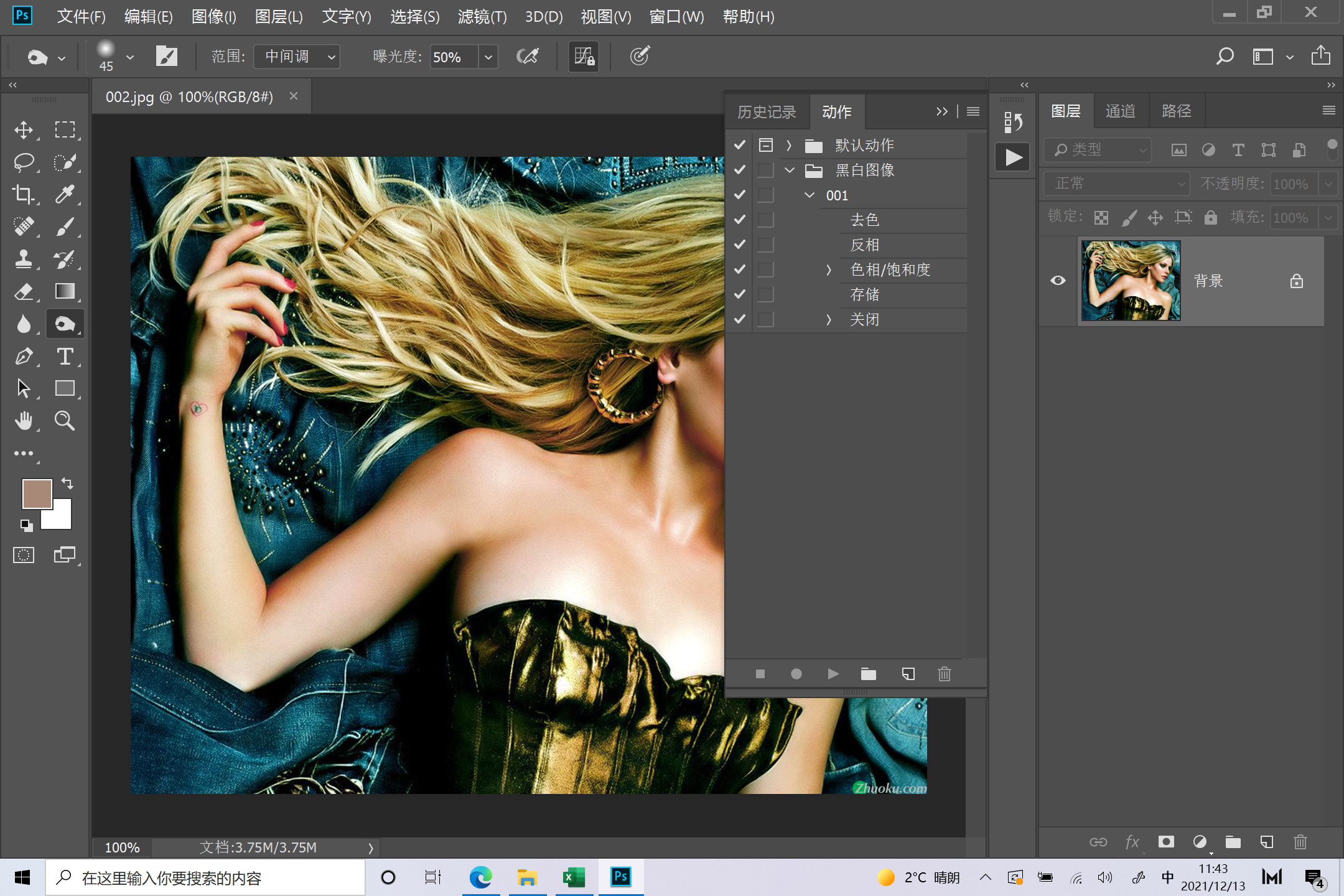
Task: Play the selected action
Action: pos(833,674)
